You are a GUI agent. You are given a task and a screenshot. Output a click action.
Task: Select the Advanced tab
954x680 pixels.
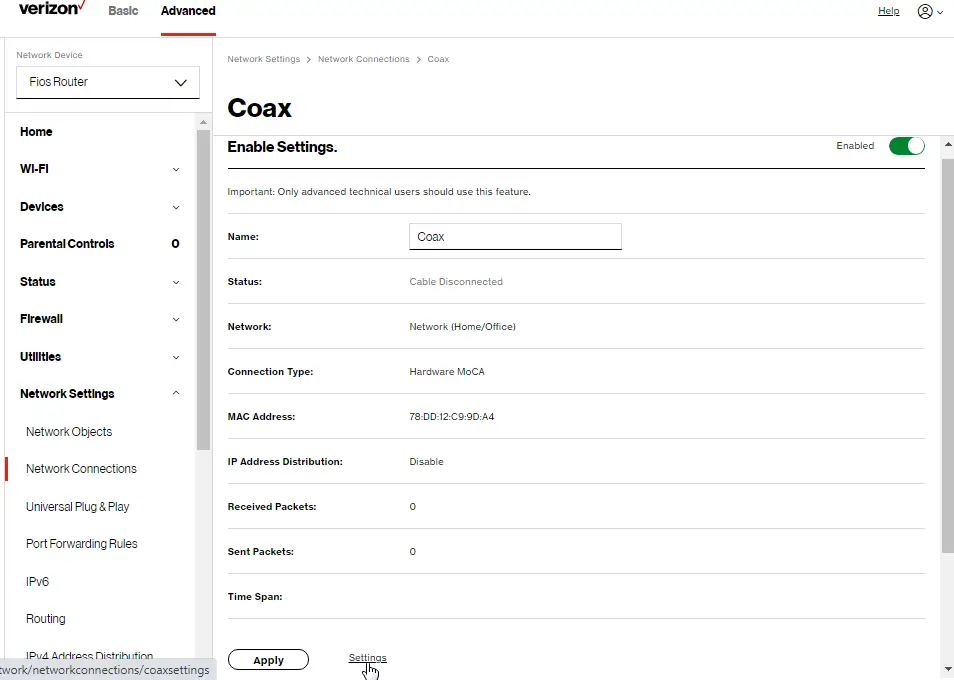187,11
